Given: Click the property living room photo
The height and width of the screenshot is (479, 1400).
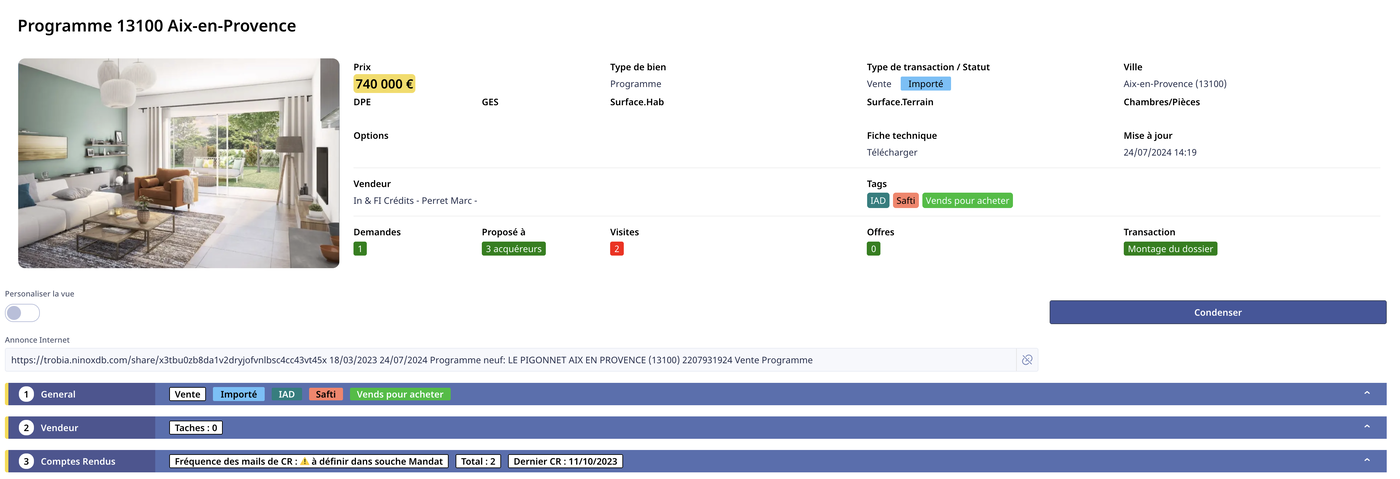Looking at the screenshot, I should (179, 163).
